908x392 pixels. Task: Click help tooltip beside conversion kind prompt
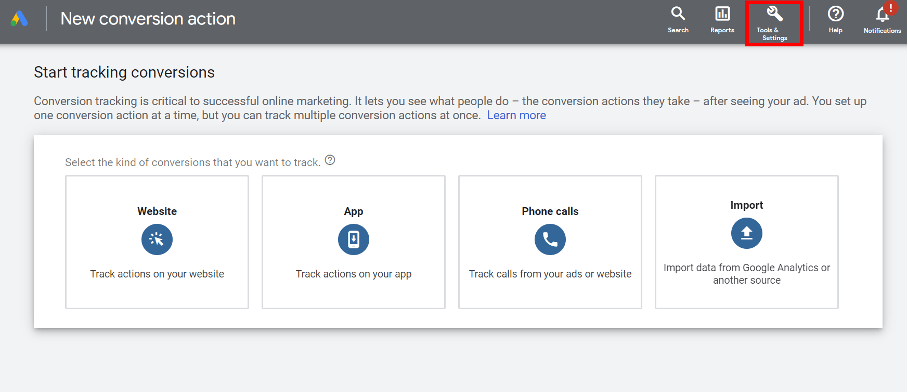pyautogui.click(x=330, y=160)
